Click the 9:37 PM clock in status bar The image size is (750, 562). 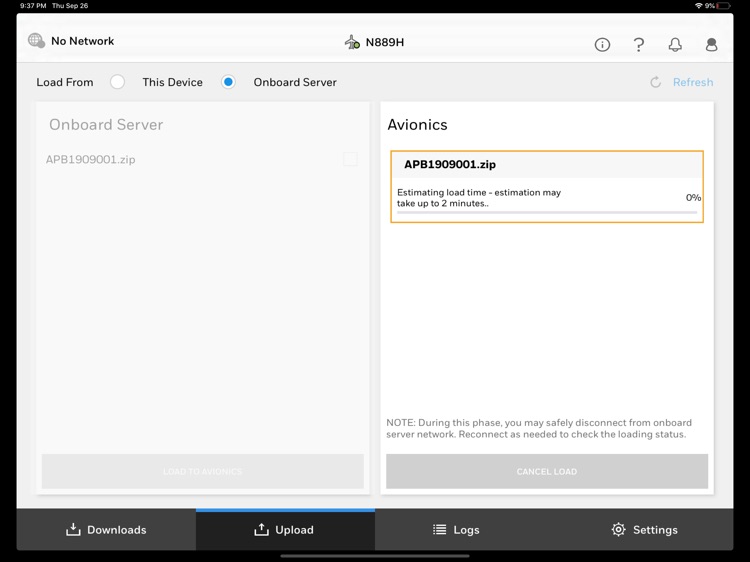[33, 6]
